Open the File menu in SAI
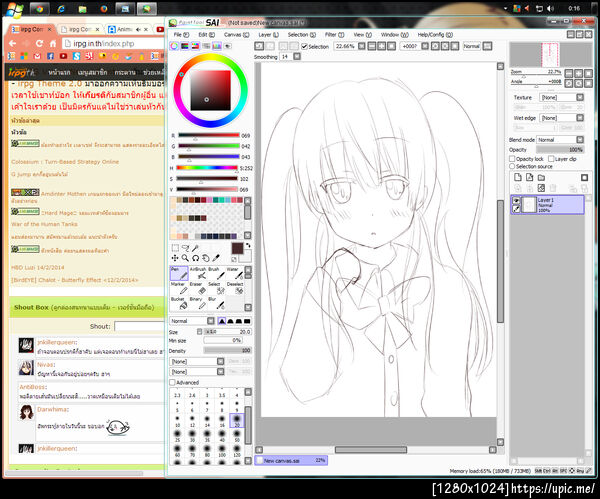600x499 pixels. pyautogui.click(x=181, y=34)
